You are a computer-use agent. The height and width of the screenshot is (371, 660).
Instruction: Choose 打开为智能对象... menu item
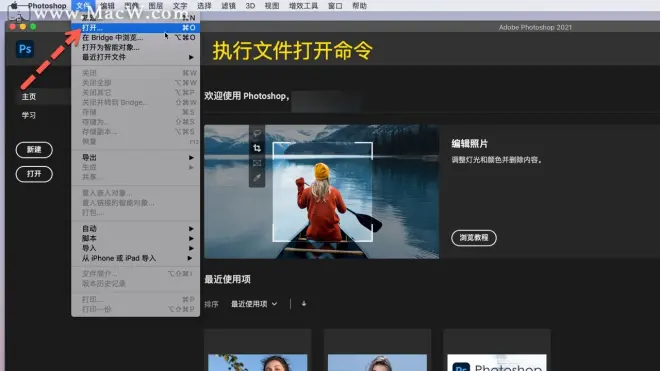[136, 47]
